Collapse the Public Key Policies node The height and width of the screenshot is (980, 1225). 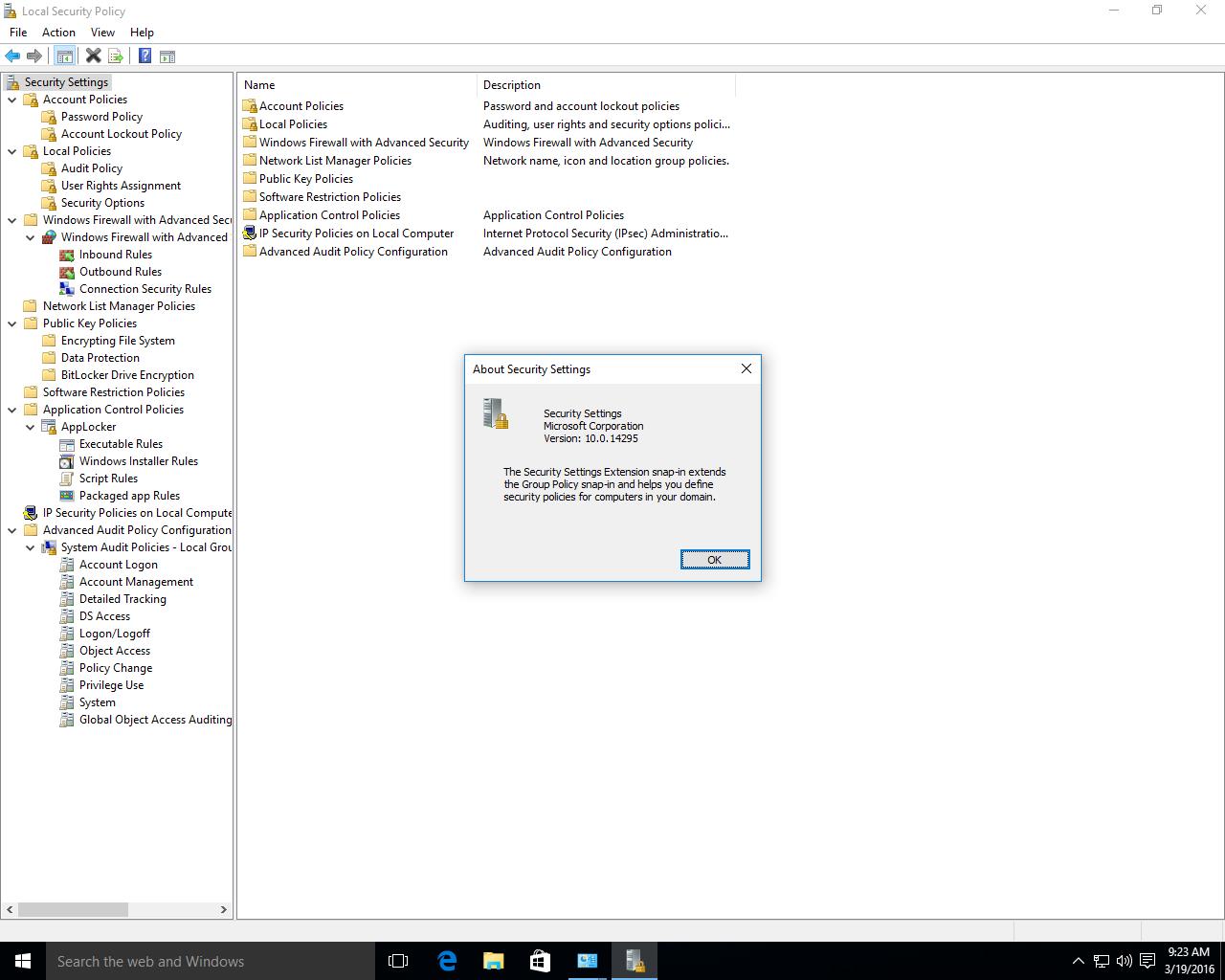point(12,323)
